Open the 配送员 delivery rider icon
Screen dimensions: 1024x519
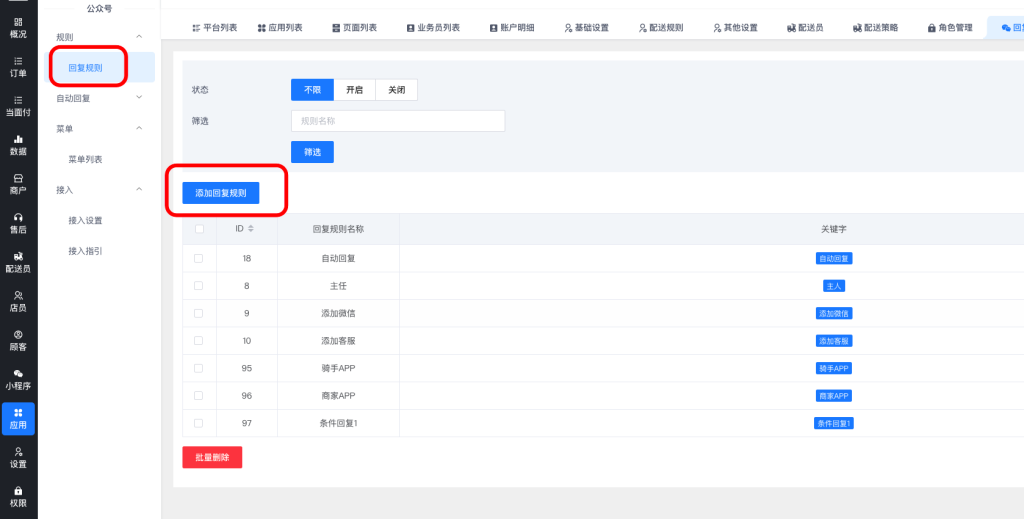(x=18, y=262)
